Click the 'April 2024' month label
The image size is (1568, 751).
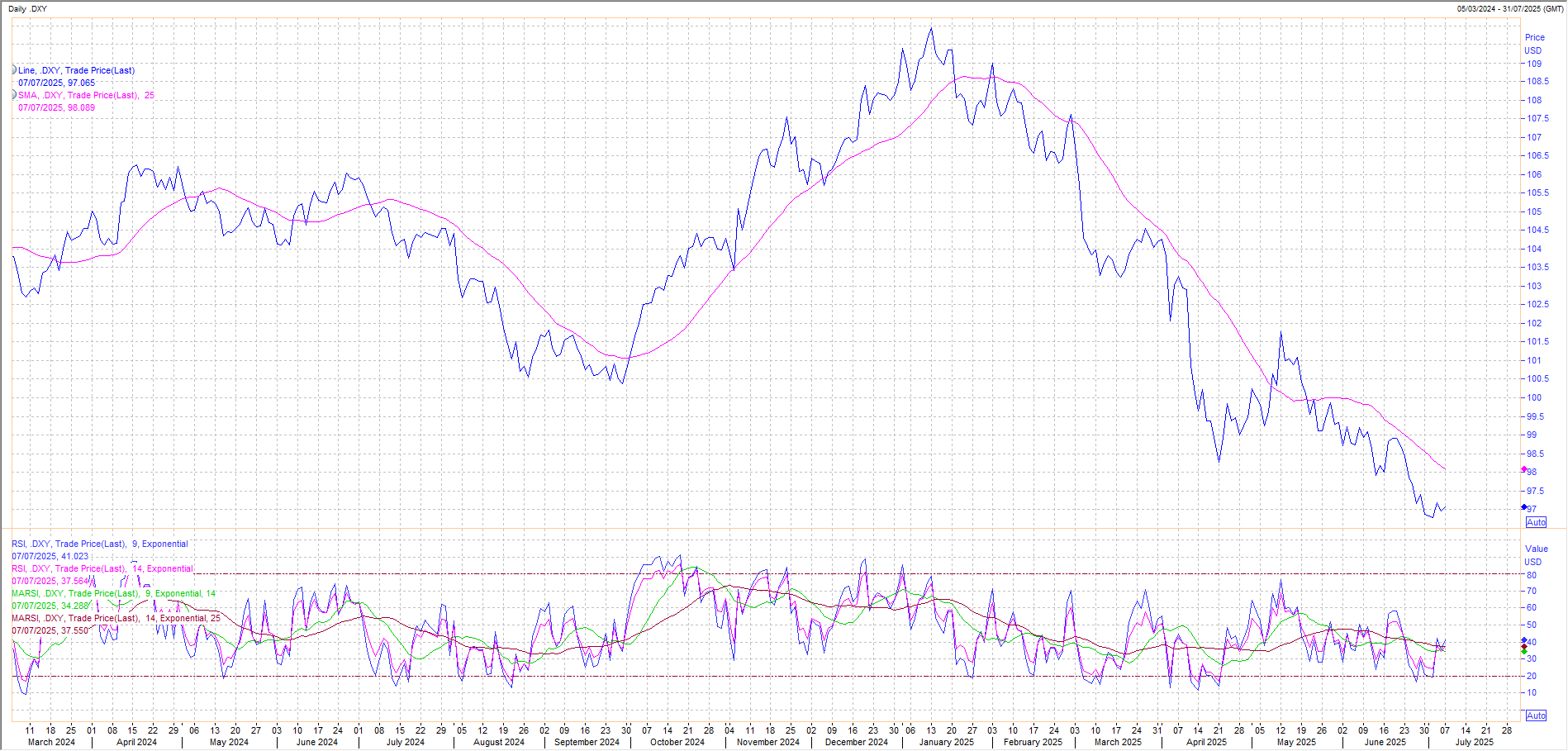(136, 742)
